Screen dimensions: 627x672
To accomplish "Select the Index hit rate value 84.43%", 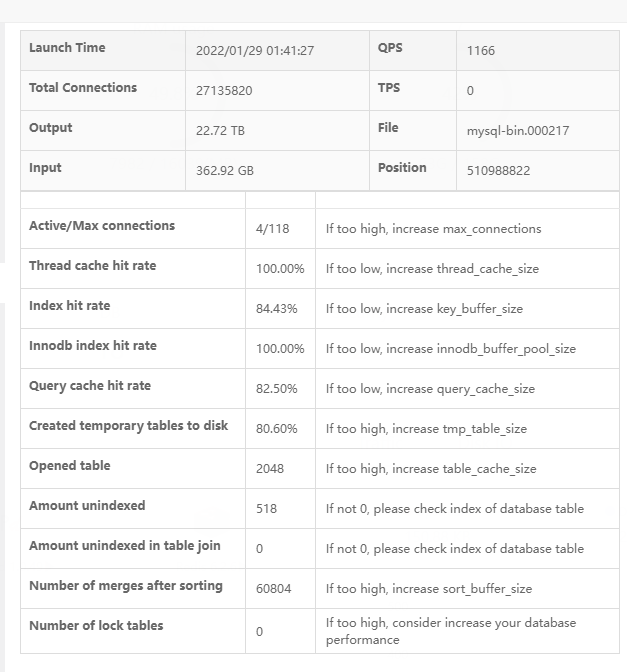I will (277, 308).
